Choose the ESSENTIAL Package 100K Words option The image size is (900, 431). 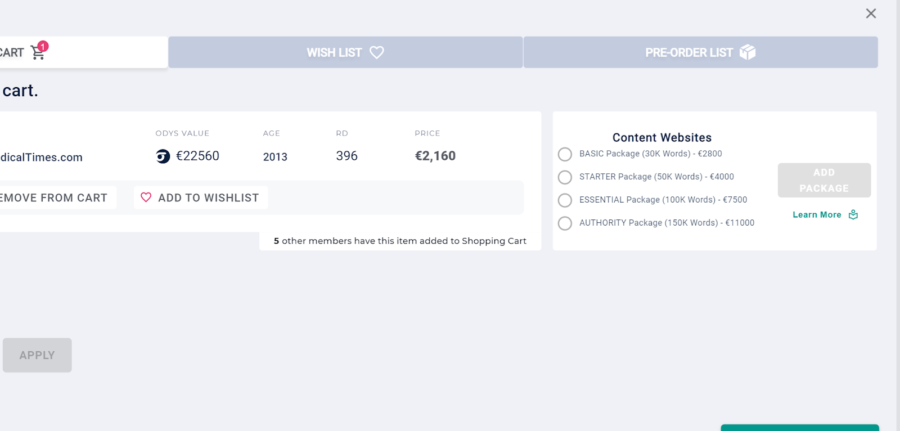(x=565, y=200)
